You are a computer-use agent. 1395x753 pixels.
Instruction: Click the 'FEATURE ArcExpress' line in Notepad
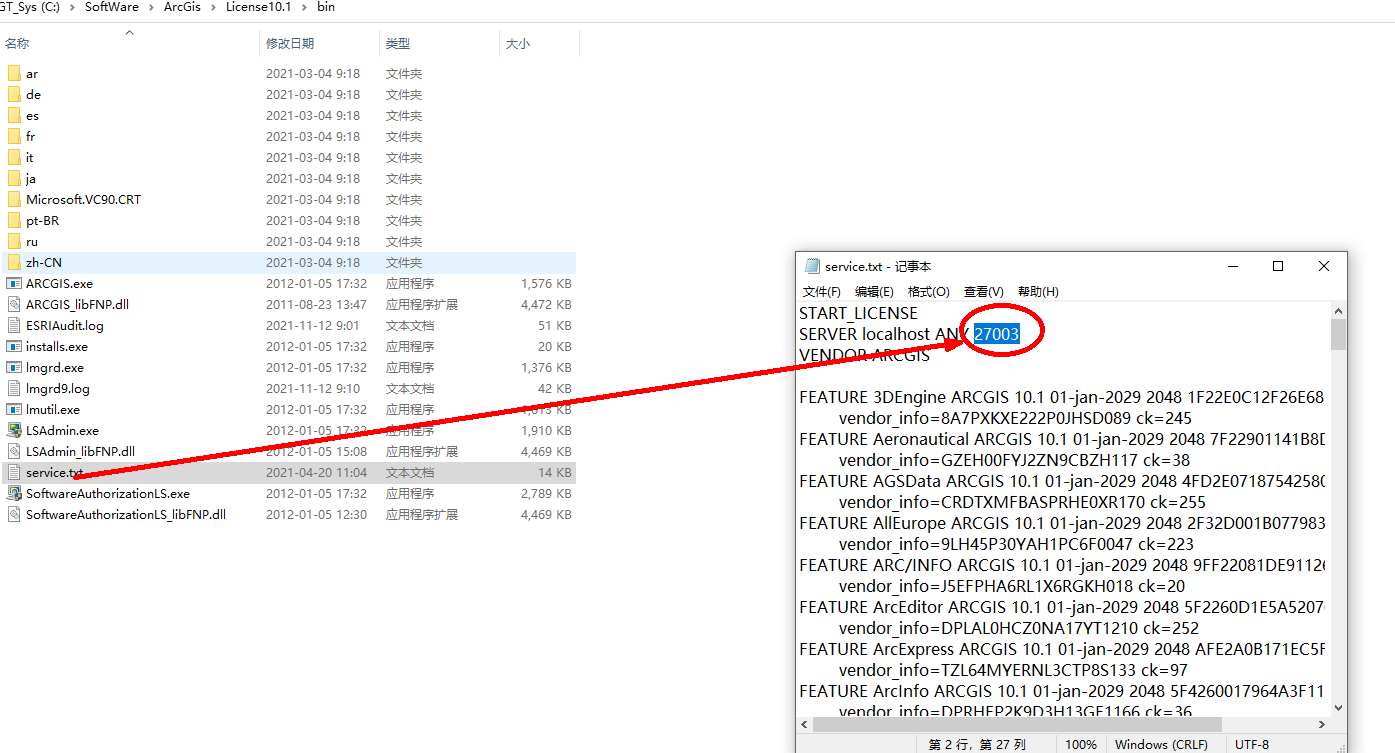[1062, 649]
